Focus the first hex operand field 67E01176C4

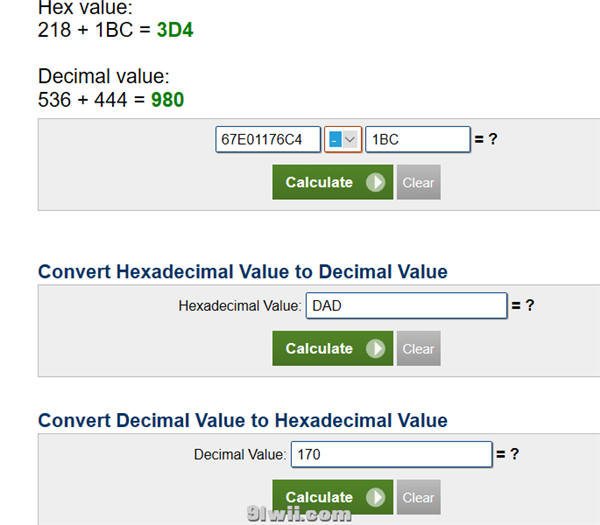268,139
